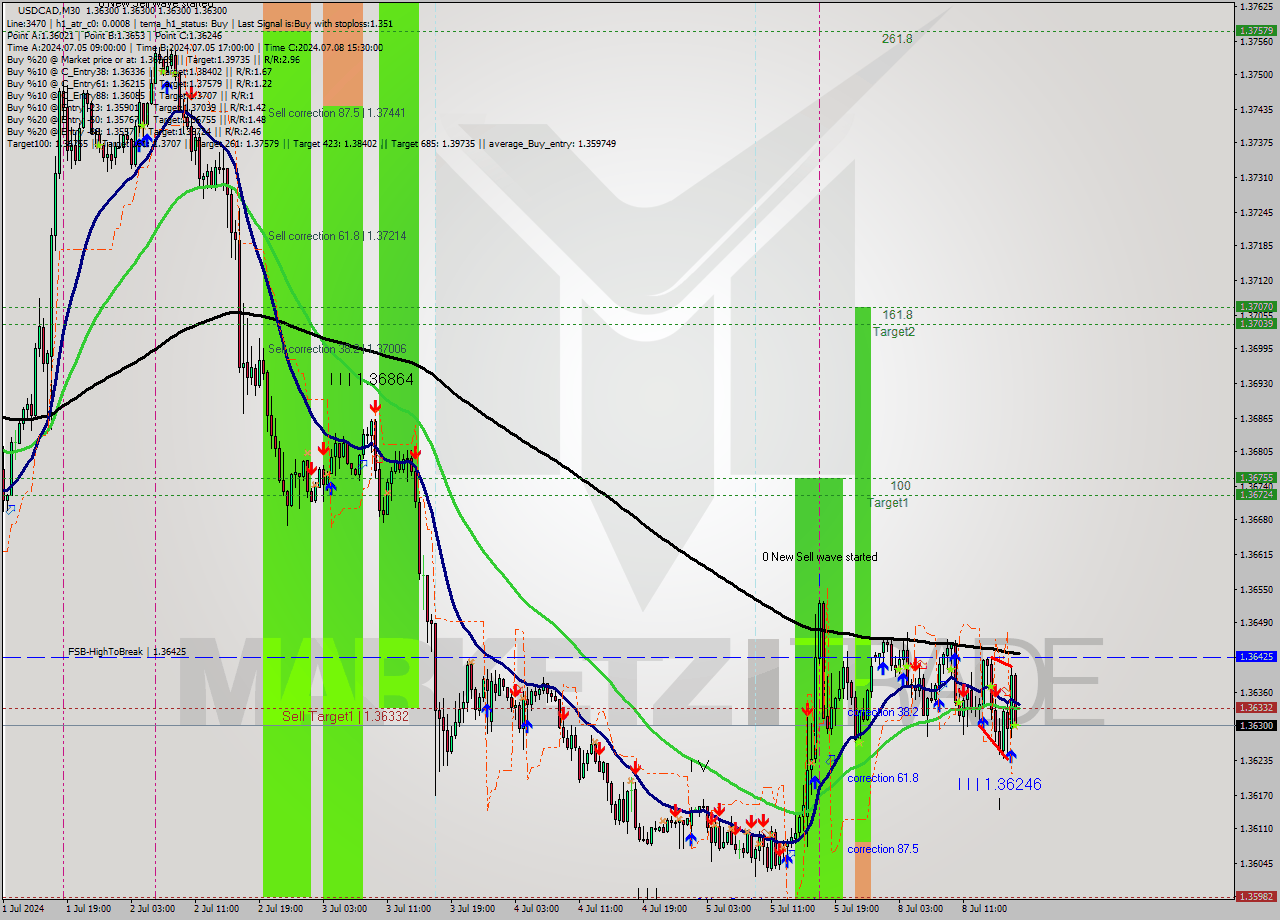Click the 'average_Buy_entry: 1.359749' text
1280x920 pixels.
tap(552, 143)
